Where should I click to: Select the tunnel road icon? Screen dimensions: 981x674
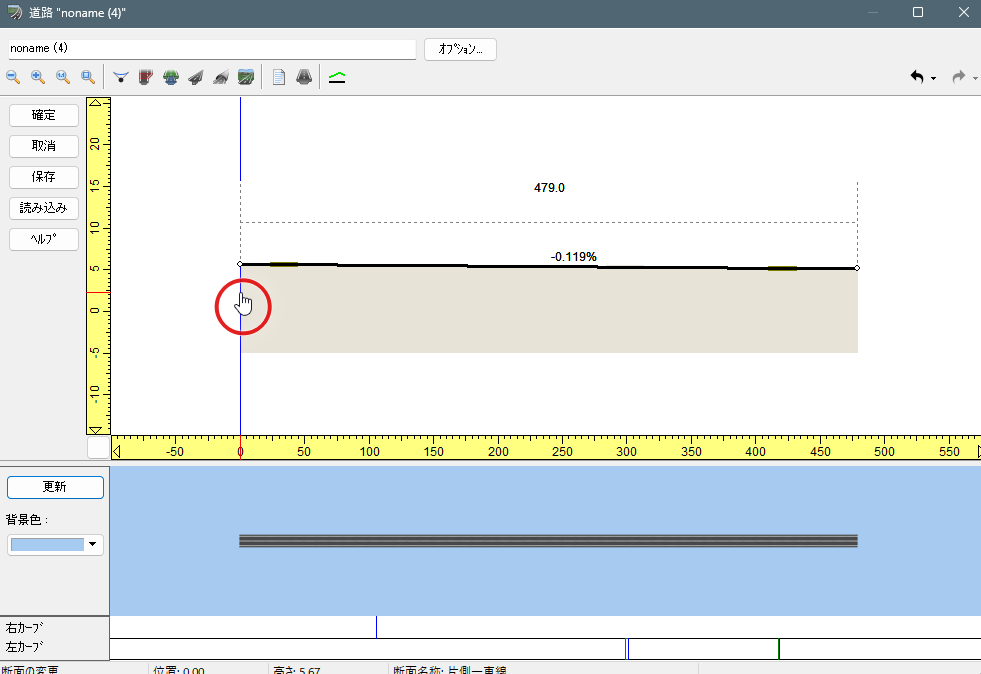click(221, 78)
